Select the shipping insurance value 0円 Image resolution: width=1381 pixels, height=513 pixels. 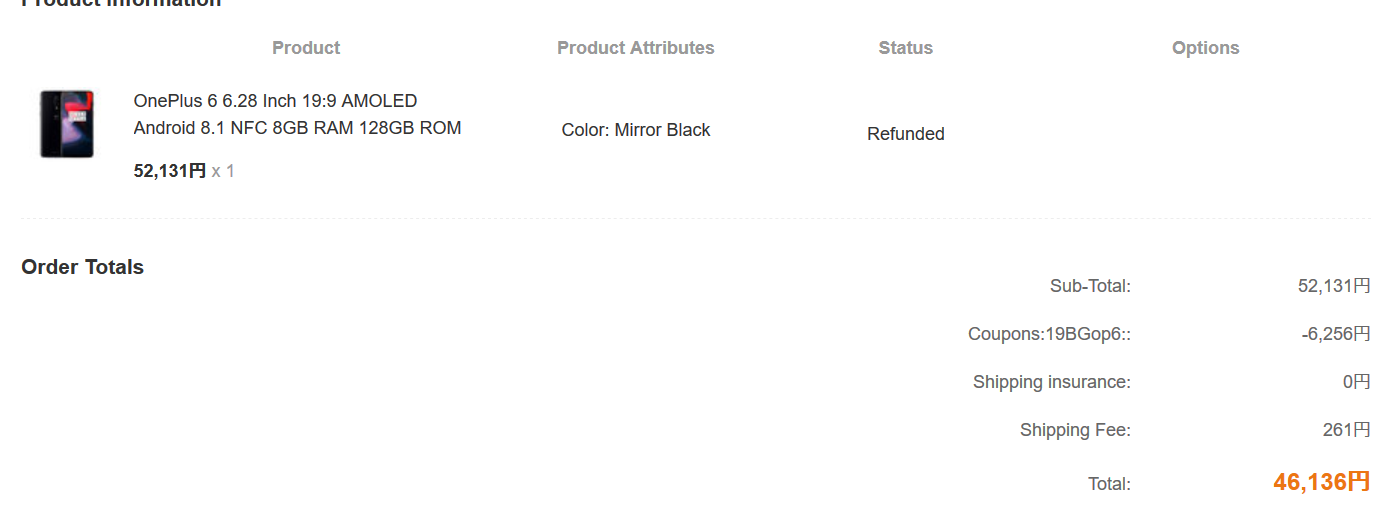(1357, 382)
